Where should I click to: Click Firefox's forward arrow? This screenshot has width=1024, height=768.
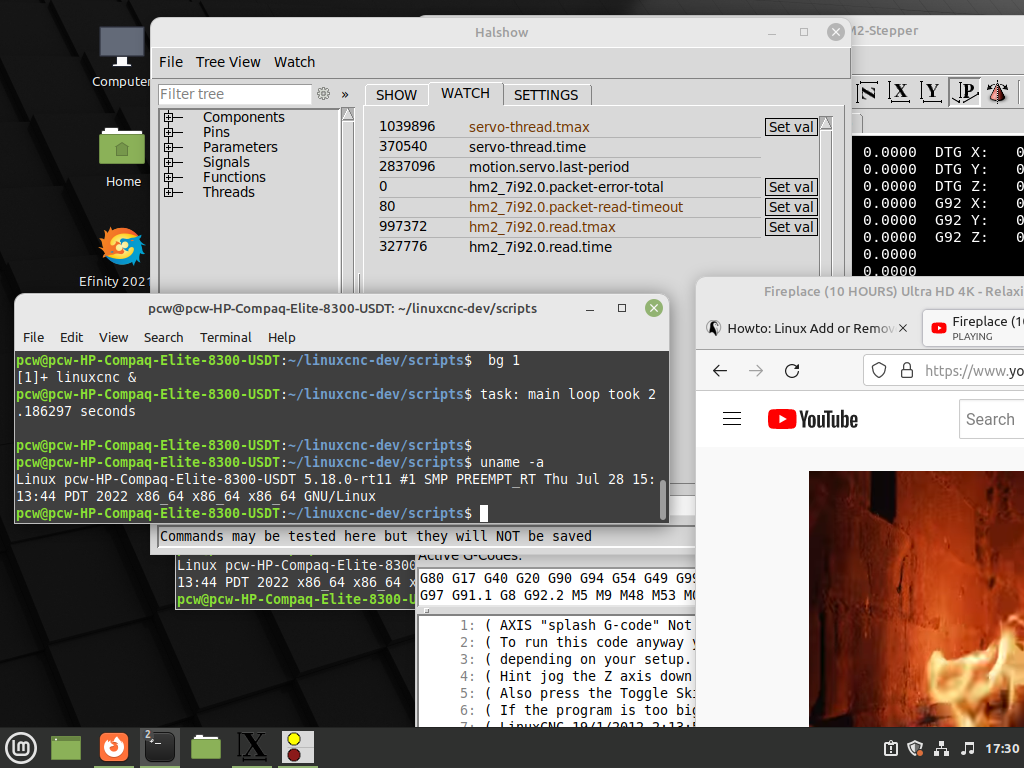pos(756,371)
